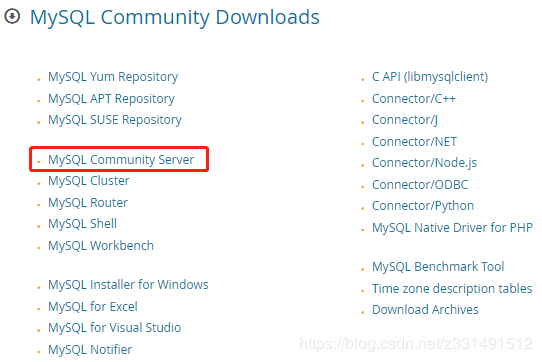Open Download Archives link
The width and height of the screenshot is (542, 362).
(x=425, y=310)
